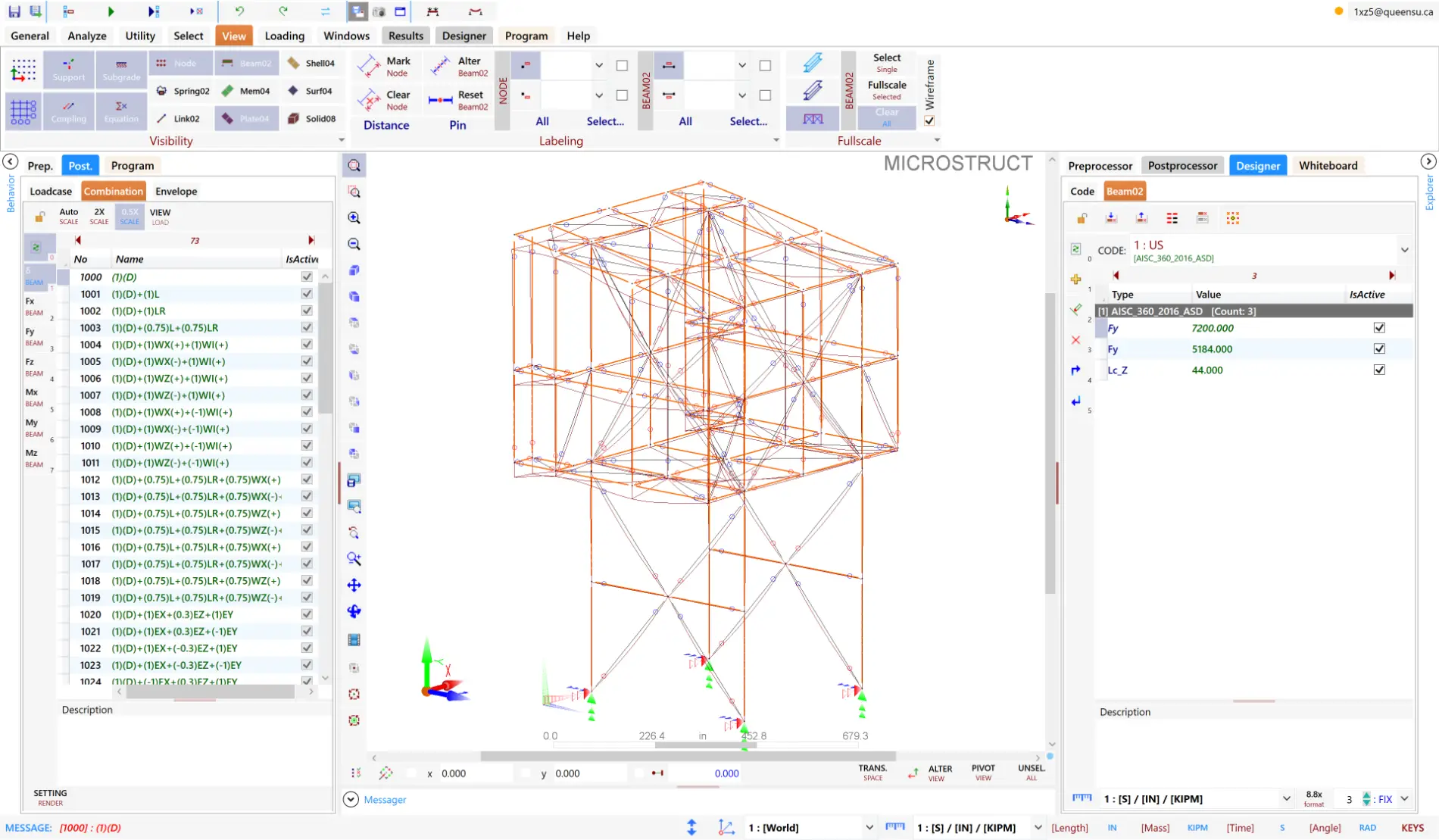1439x840 pixels.
Task: Click the Redo arrow icon
Action: pyautogui.click(x=282, y=11)
